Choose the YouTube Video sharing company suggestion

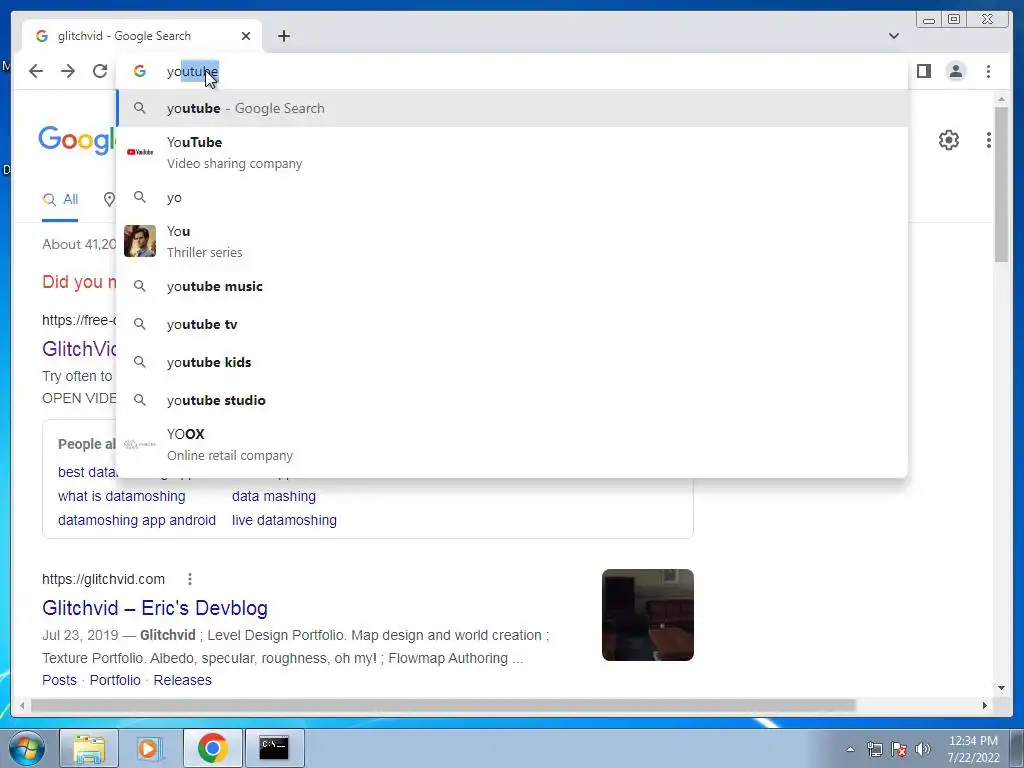pyautogui.click(x=512, y=153)
